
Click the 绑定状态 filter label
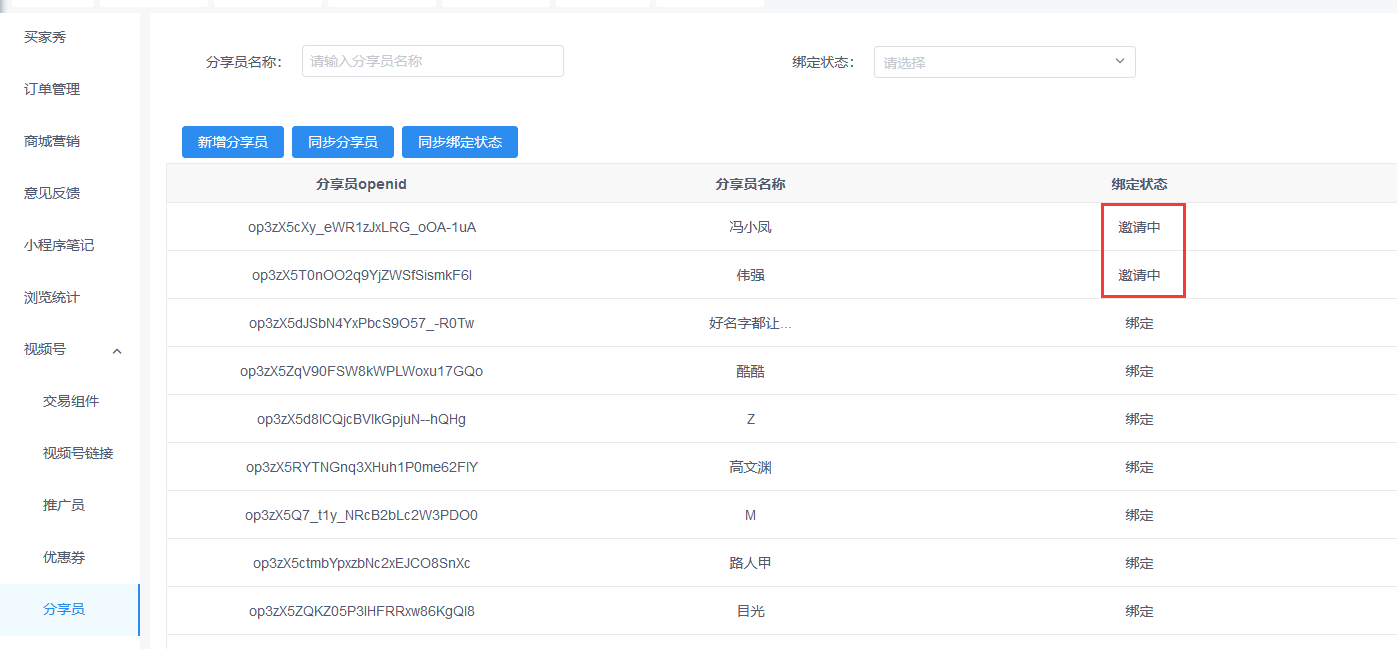coord(824,62)
